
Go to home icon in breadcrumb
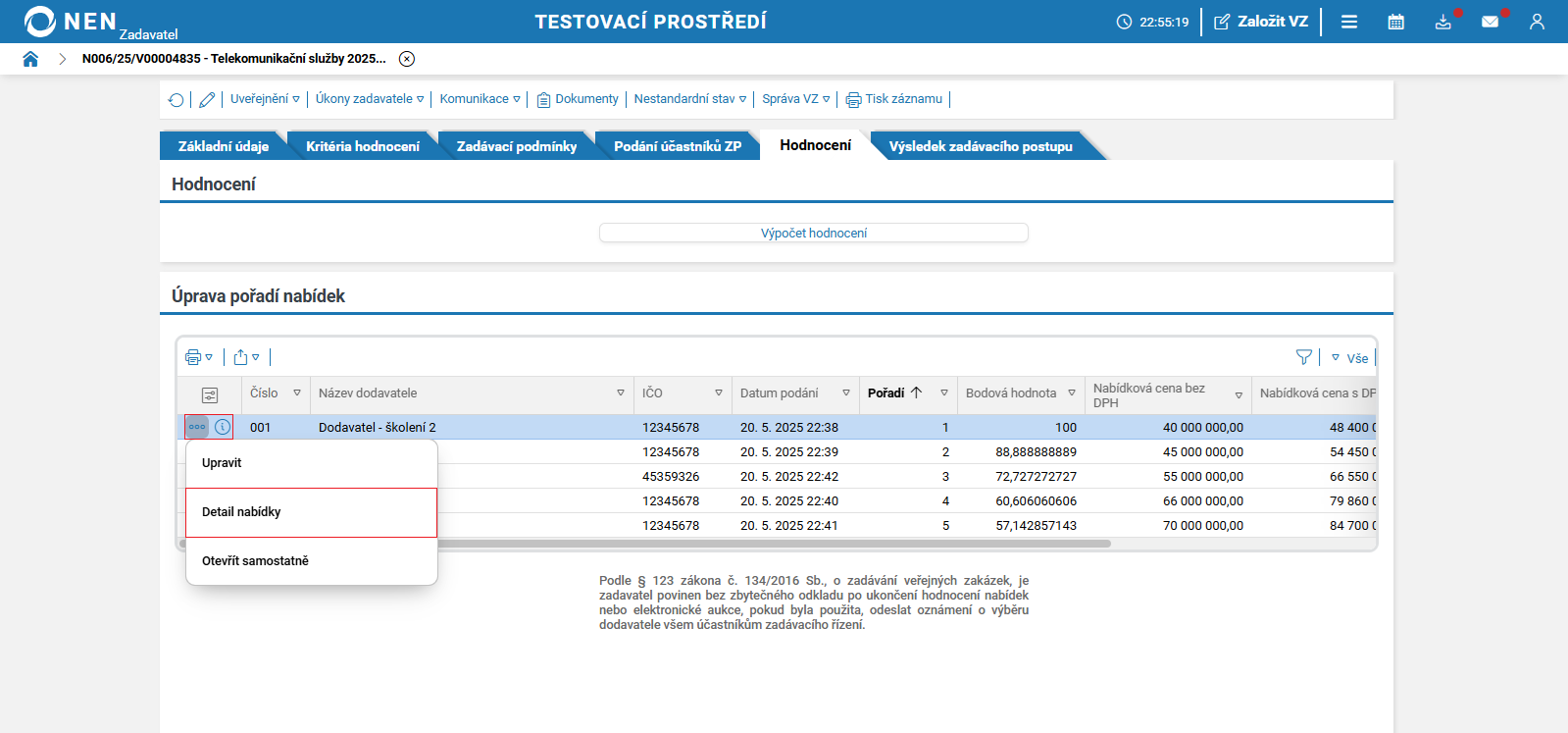[30, 59]
